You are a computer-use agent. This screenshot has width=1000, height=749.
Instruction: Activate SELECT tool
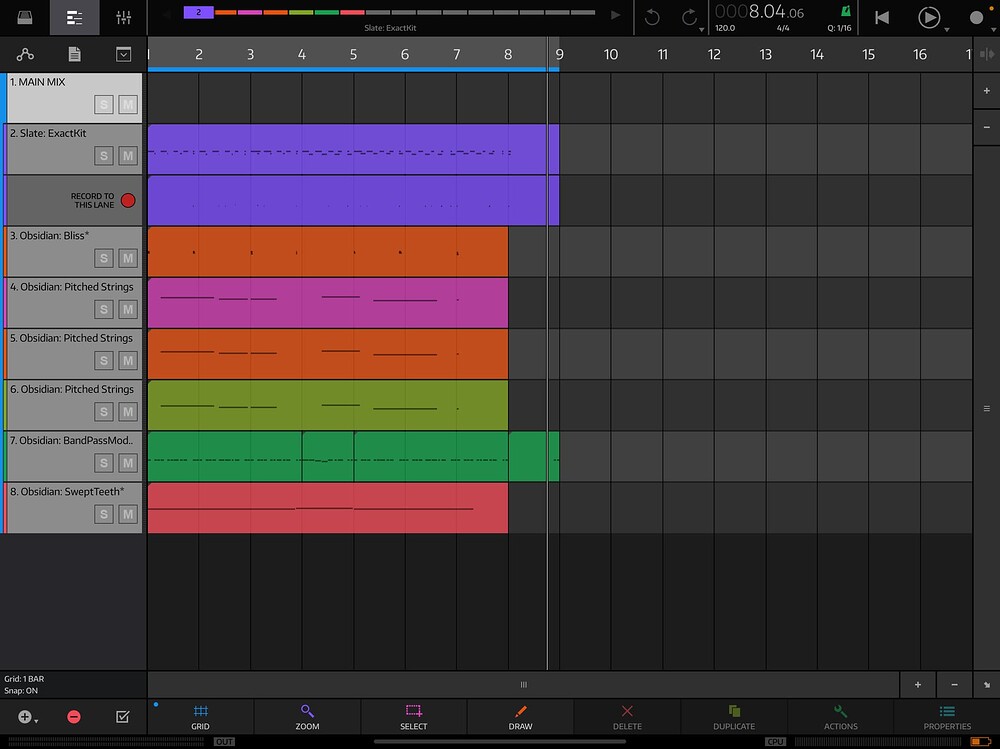[x=414, y=717]
